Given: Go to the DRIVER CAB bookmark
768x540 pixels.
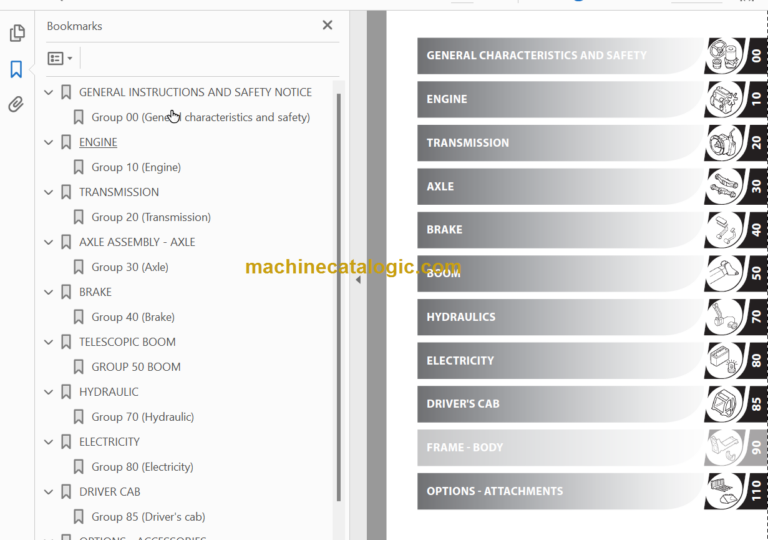Looking at the screenshot, I should 110,492.
